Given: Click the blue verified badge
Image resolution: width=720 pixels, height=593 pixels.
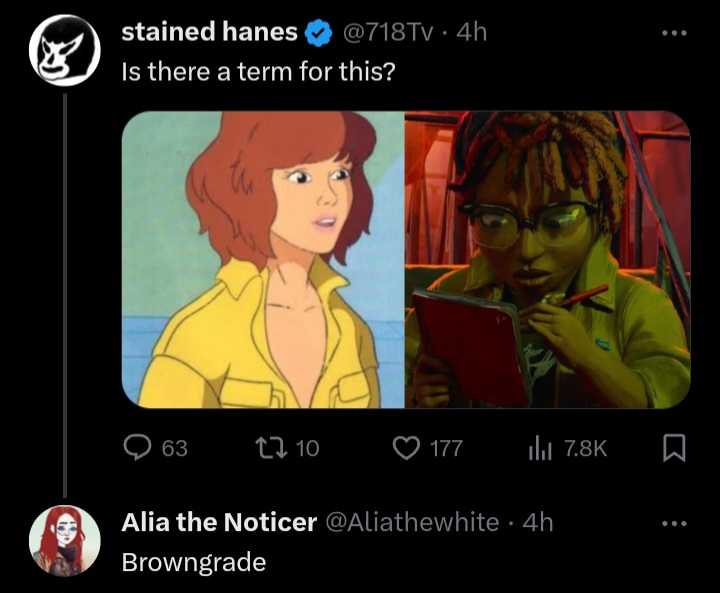Looking at the screenshot, I should click(x=318, y=33).
